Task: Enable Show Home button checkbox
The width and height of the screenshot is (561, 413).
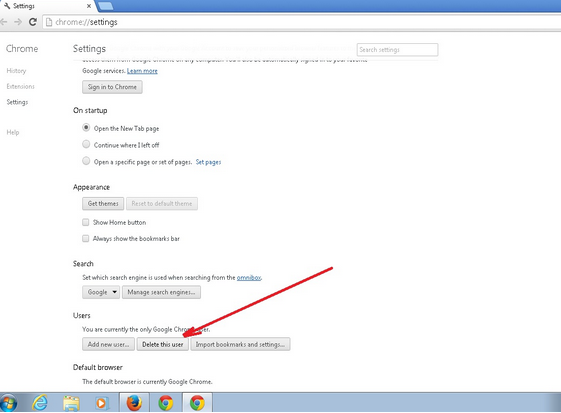Action: click(86, 222)
